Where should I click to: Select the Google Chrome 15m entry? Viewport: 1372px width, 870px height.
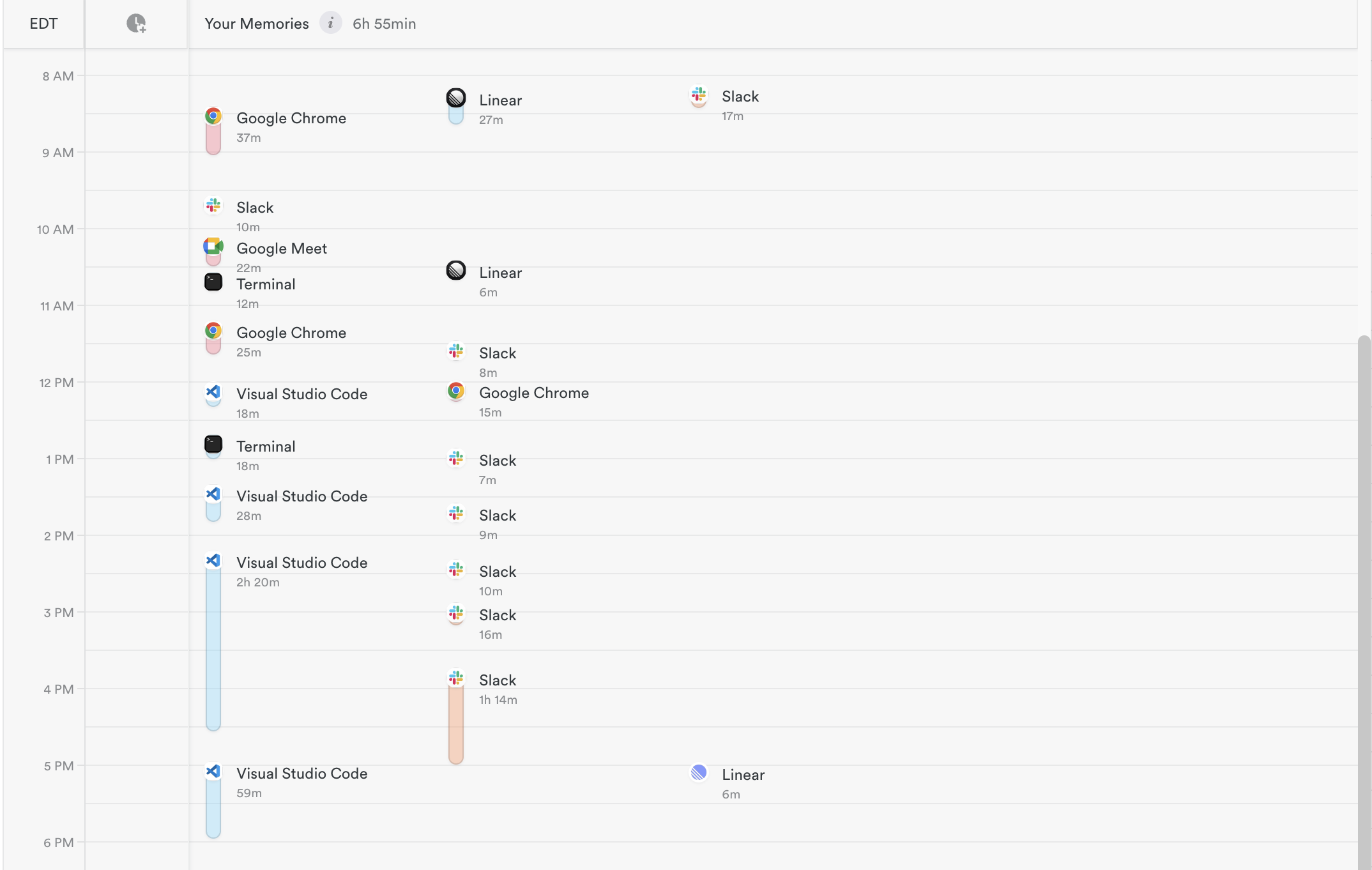coord(533,393)
